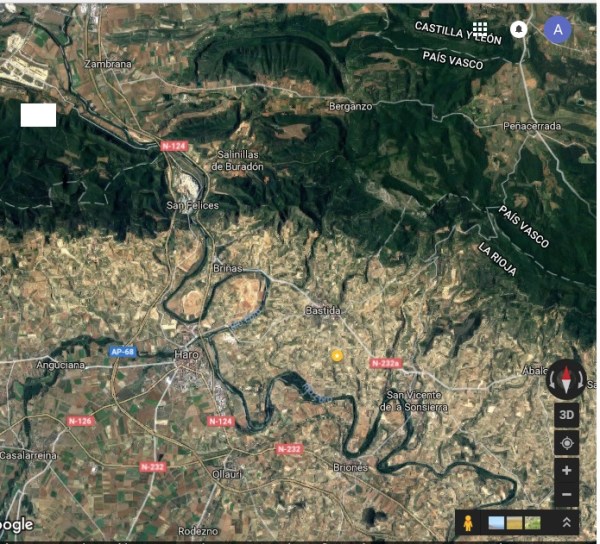Open the Google apps grid
600x544 pixels.
(480, 29)
